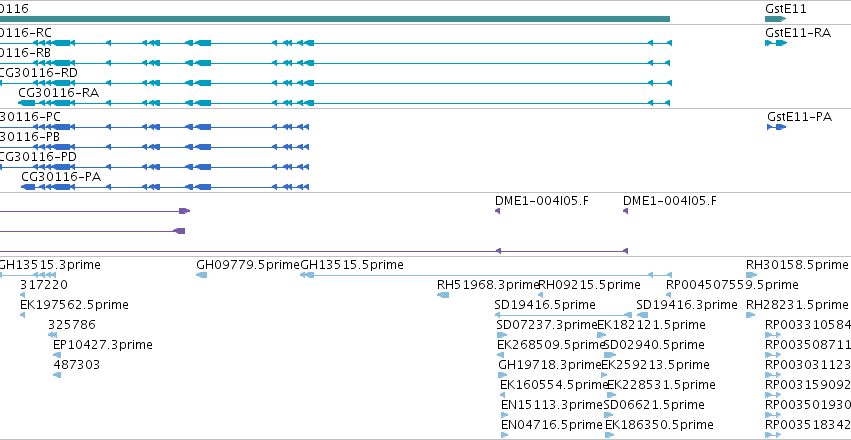Click the CG30116-PA protein label
851x440 pixels.
click(x=61, y=177)
